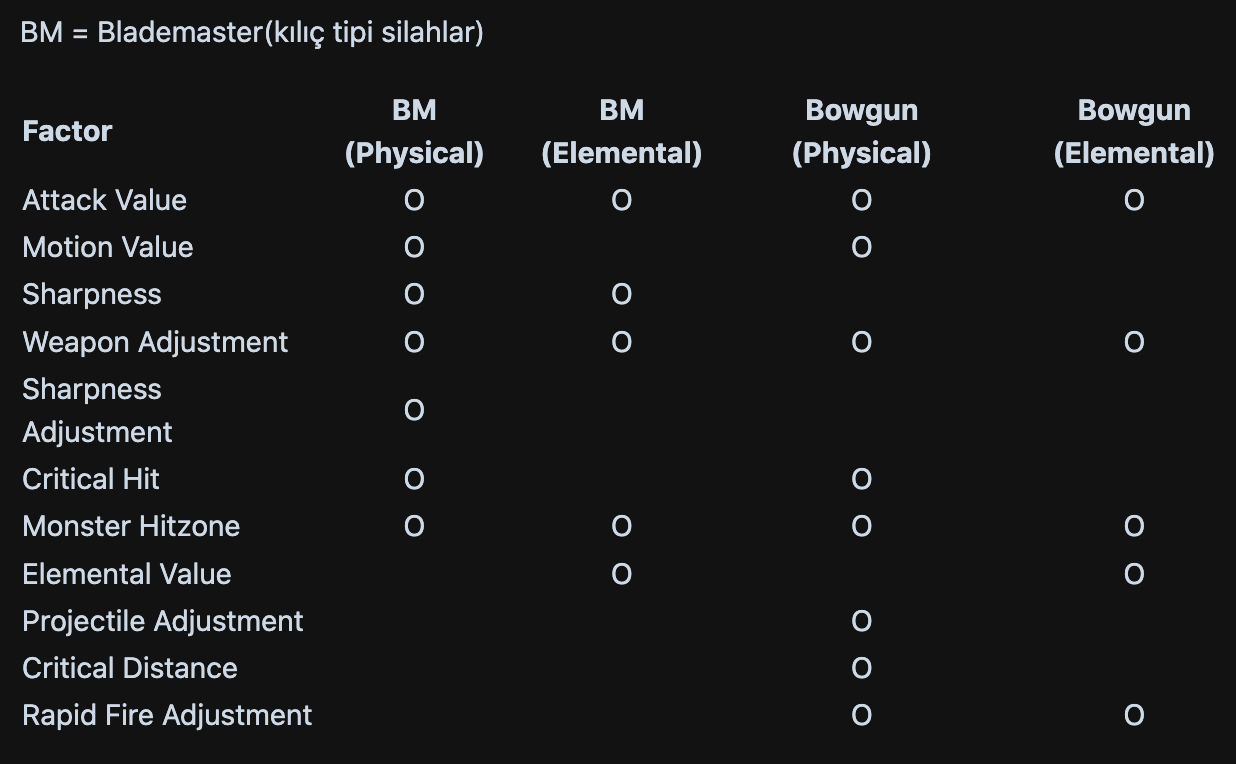1236x764 pixels.
Task: Click the Bowgun (Elemental) column header
Action: click(1134, 131)
